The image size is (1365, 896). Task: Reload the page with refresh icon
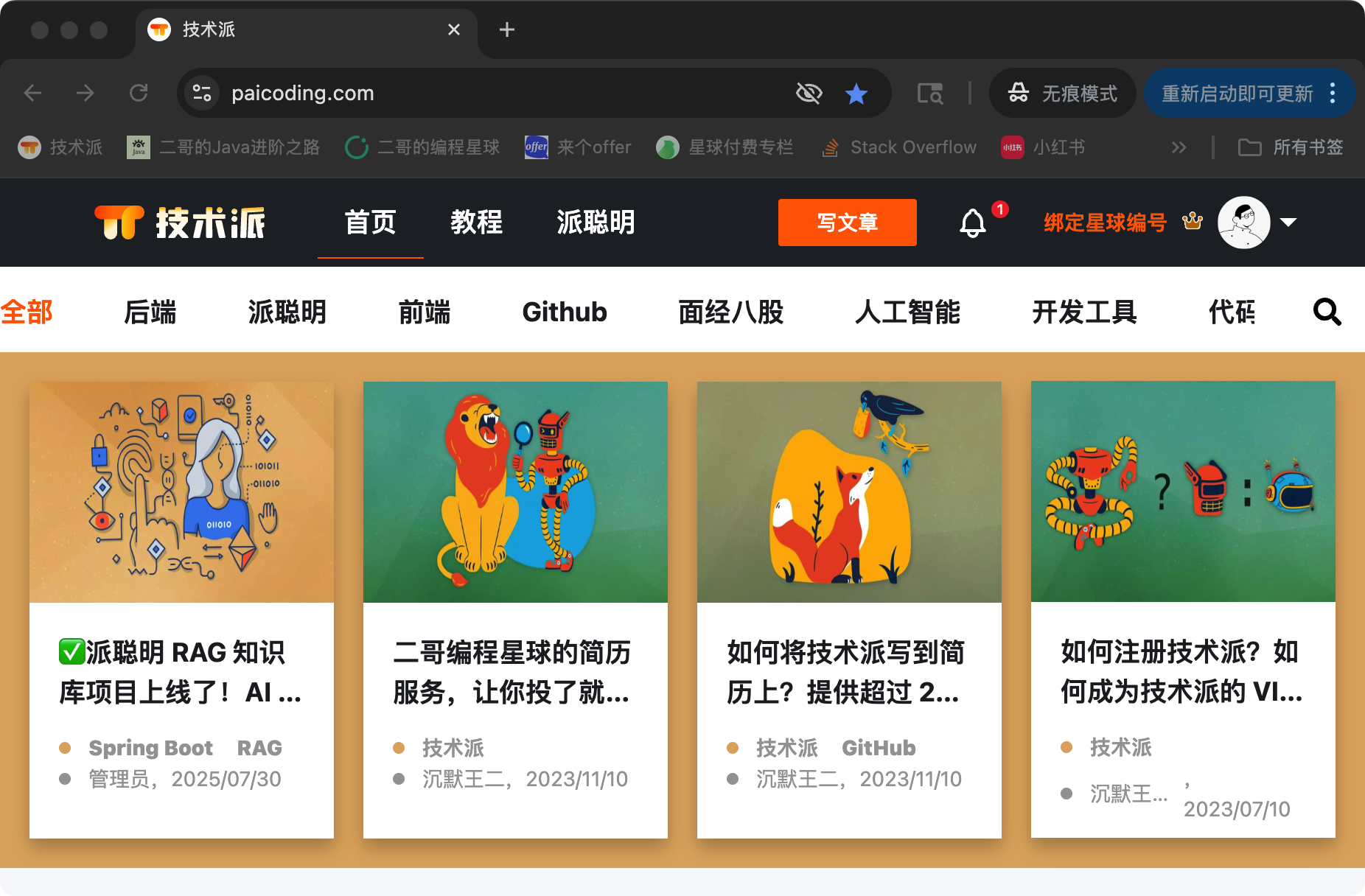coord(139,93)
